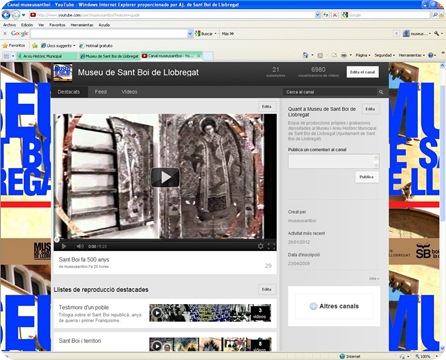
Task: Click the magnifier beside the IE search box
Action: 435,15
